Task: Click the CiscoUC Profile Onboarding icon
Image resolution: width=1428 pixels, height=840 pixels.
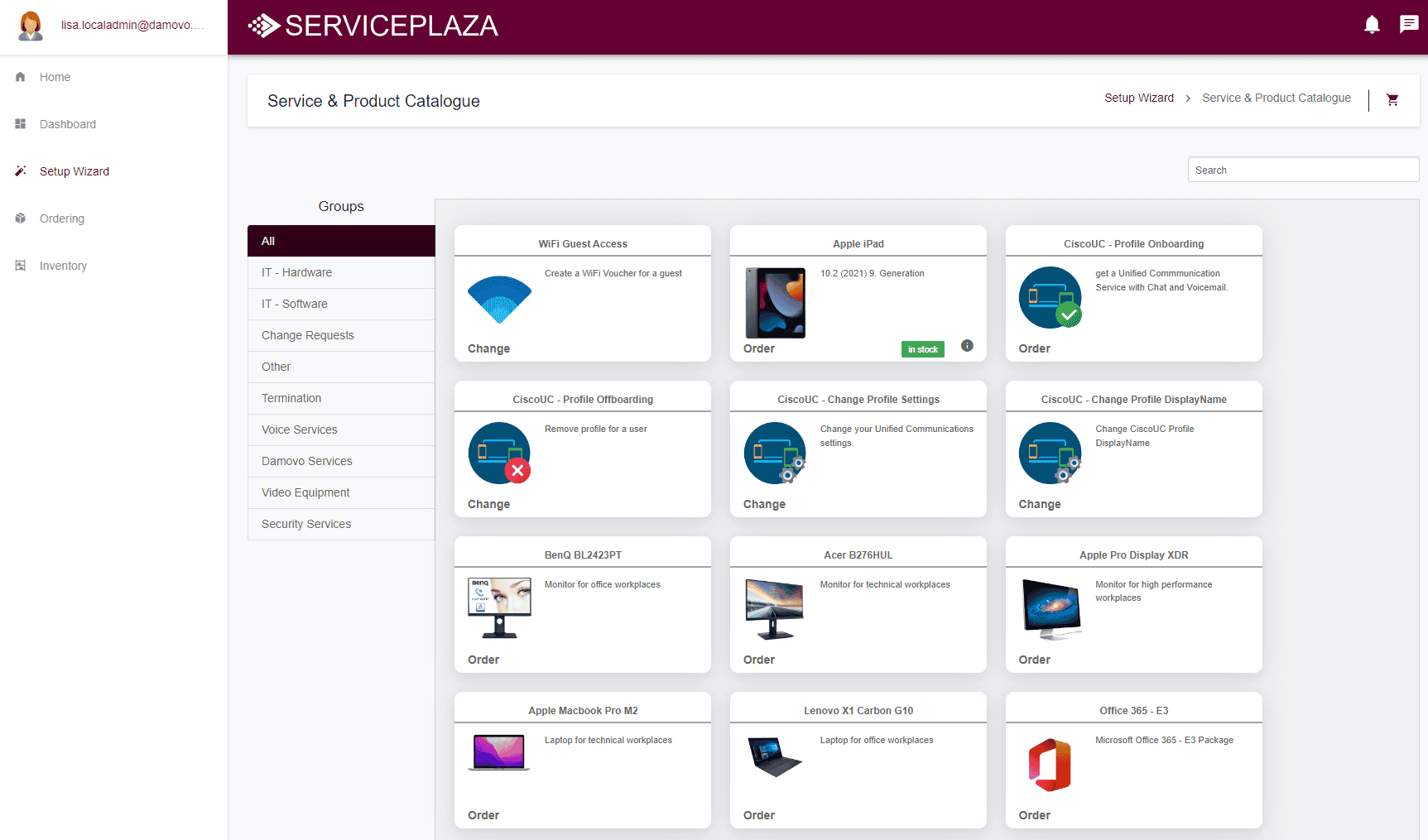Action: pos(1050,298)
